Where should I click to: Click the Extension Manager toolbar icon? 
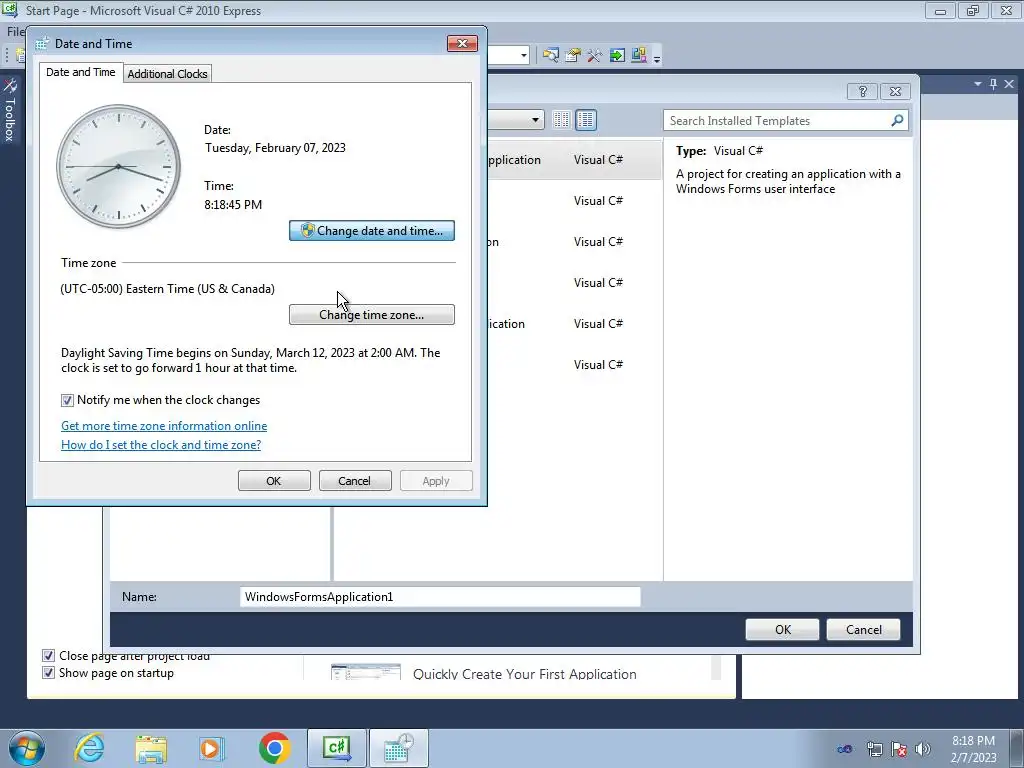click(x=639, y=56)
